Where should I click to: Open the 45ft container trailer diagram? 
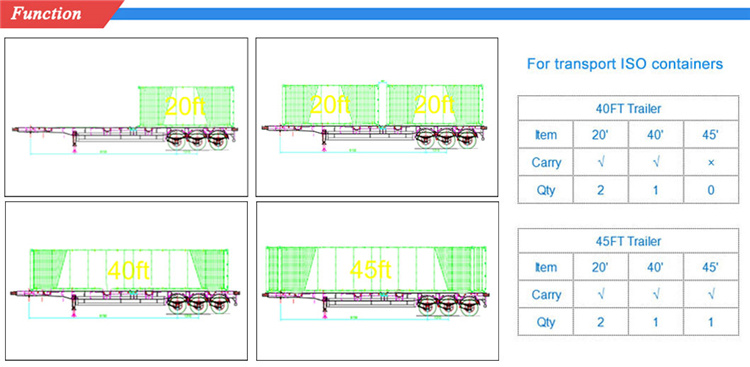click(x=377, y=281)
